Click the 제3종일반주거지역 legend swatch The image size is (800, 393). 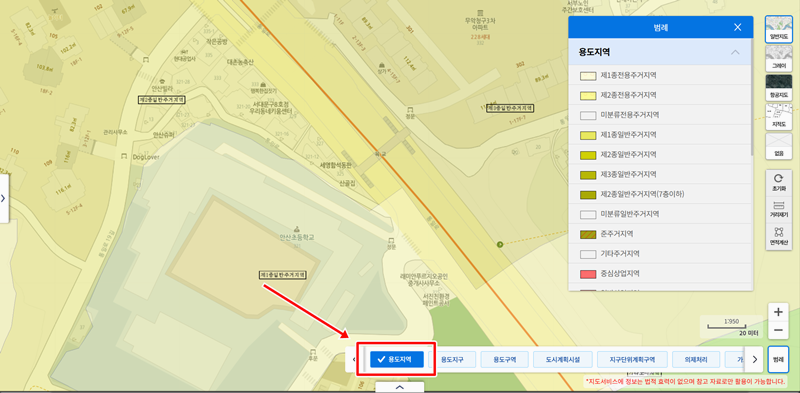(588, 175)
